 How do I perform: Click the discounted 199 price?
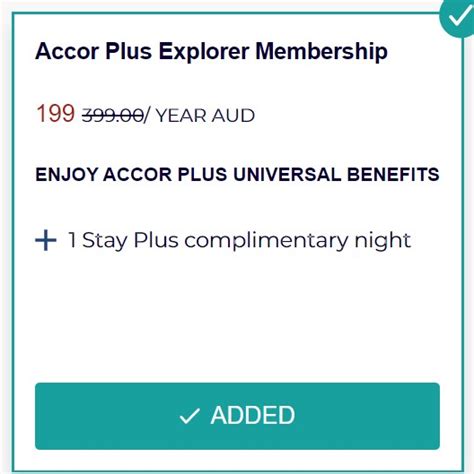pyautogui.click(x=55, y=113)
